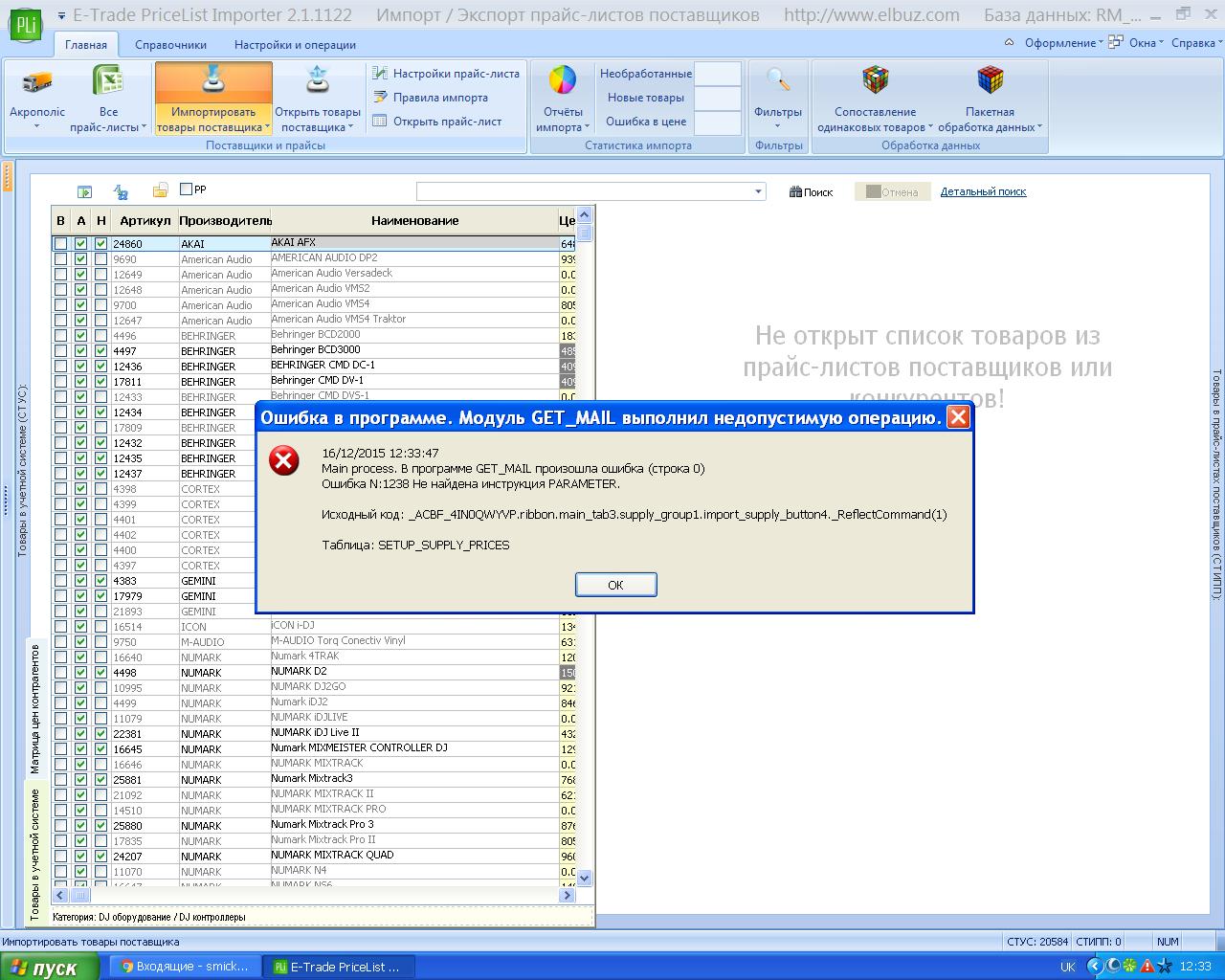Toggle В checkbox in AKAI AFX row
Screen dimensions: 1225x980
tap(61, 244)
